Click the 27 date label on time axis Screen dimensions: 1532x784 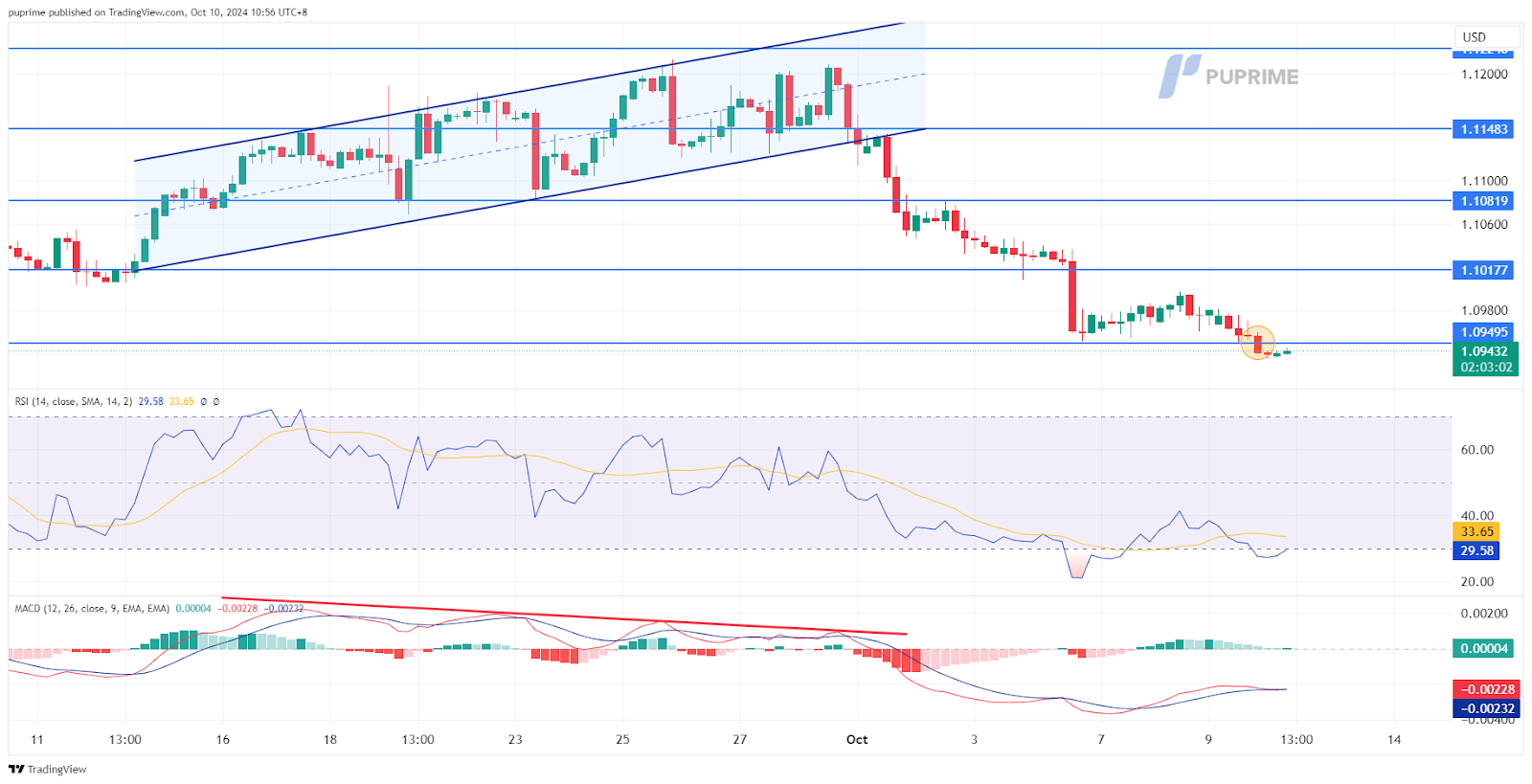[x=739, y=739]
